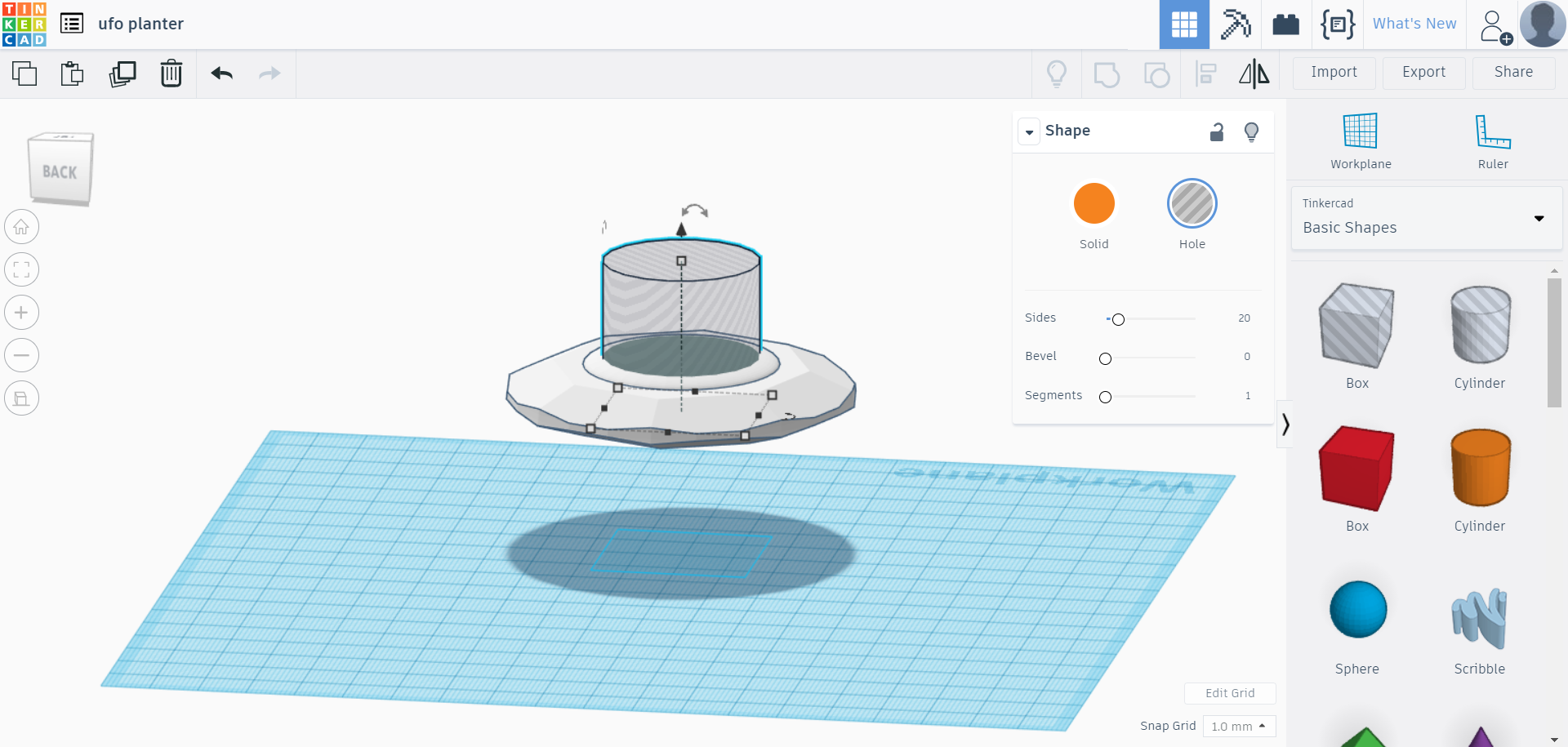Adjust the Bevel slider handle
Screen dimensions: 1568x747
click(x=1105, y=358)
